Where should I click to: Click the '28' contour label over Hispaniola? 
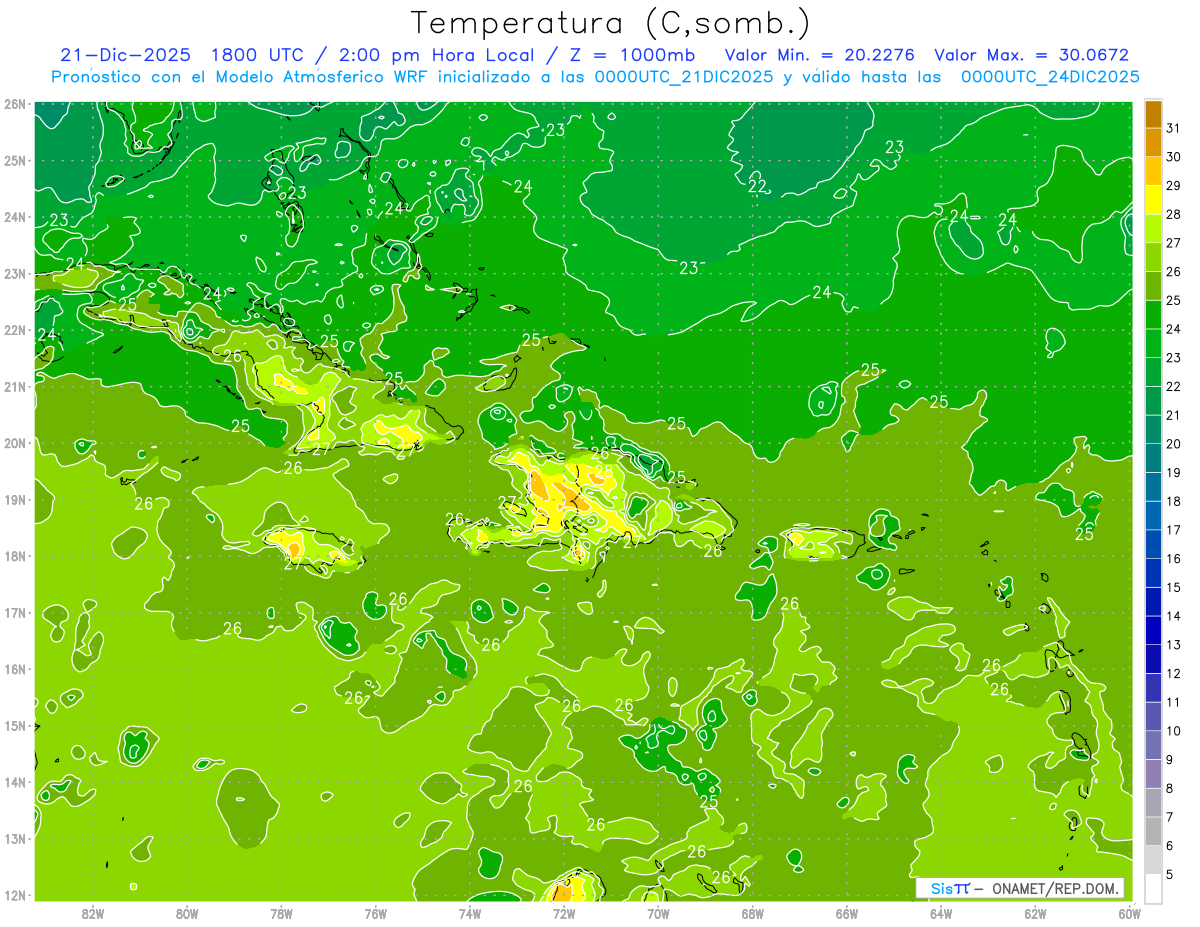point(603,471)
